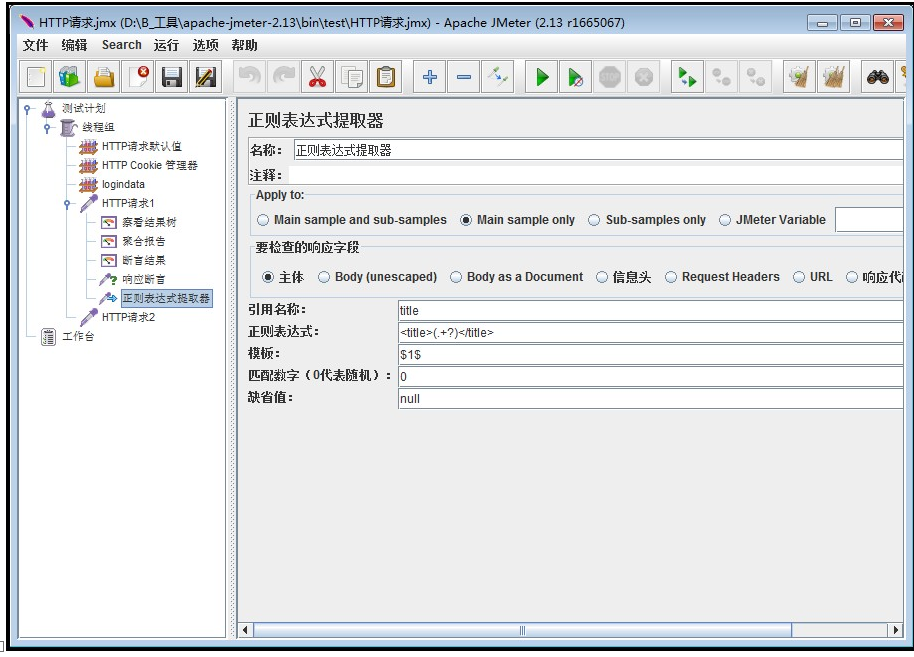Select 断言结果 in tree
This screenshot has width=914, height=657.
coord(143,261)
